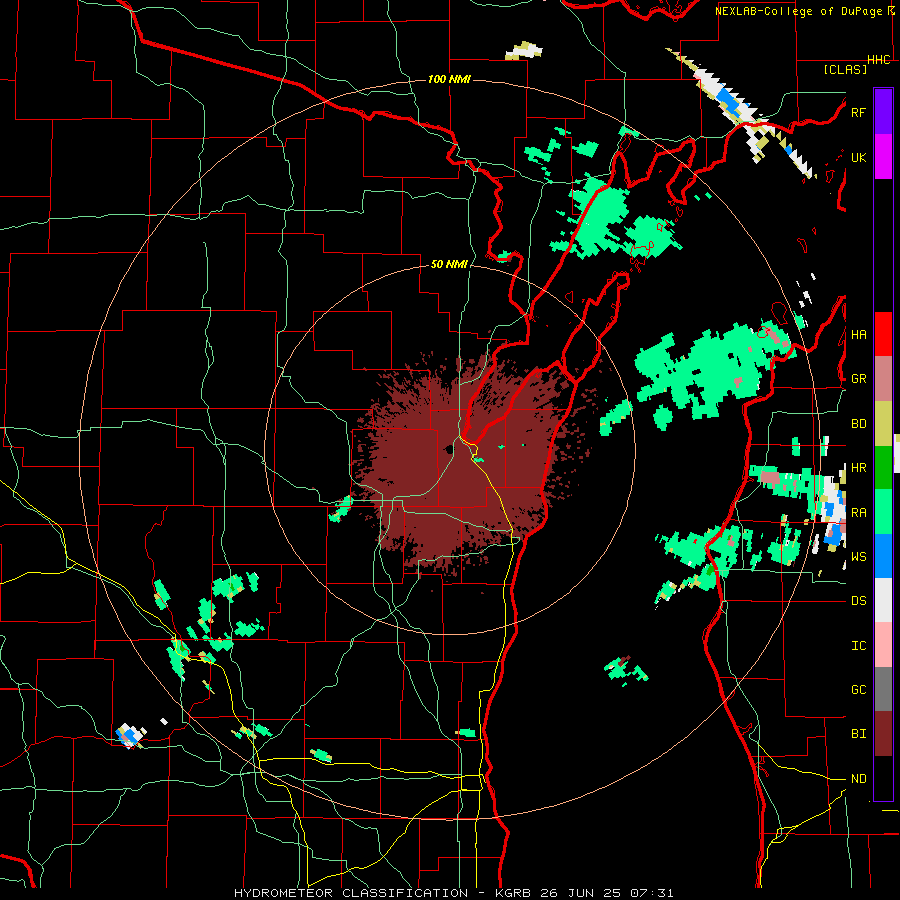Select the BD big drops legend swatch
Viewport: 900px width, 900px height.
tap(883, 424)
